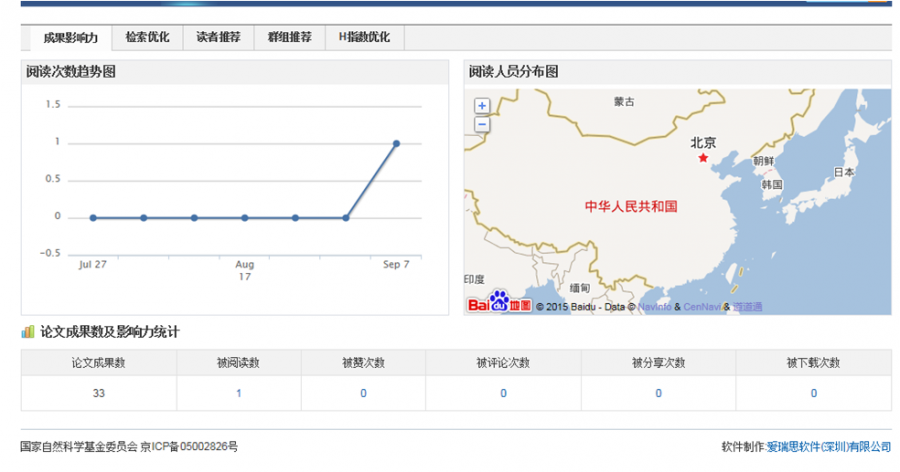Click the 被赞次数 column header
900x472 pixels.
tap(363, 363)
